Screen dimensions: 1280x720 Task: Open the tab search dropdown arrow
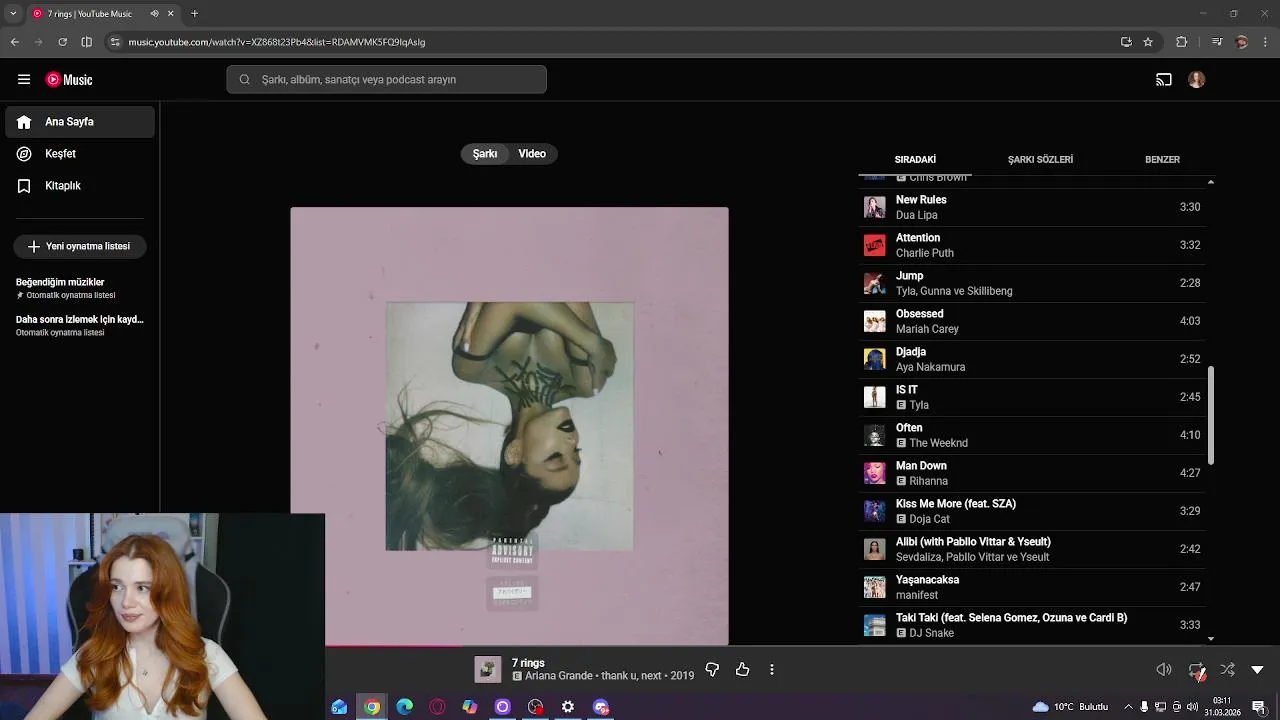pos(13,14)
